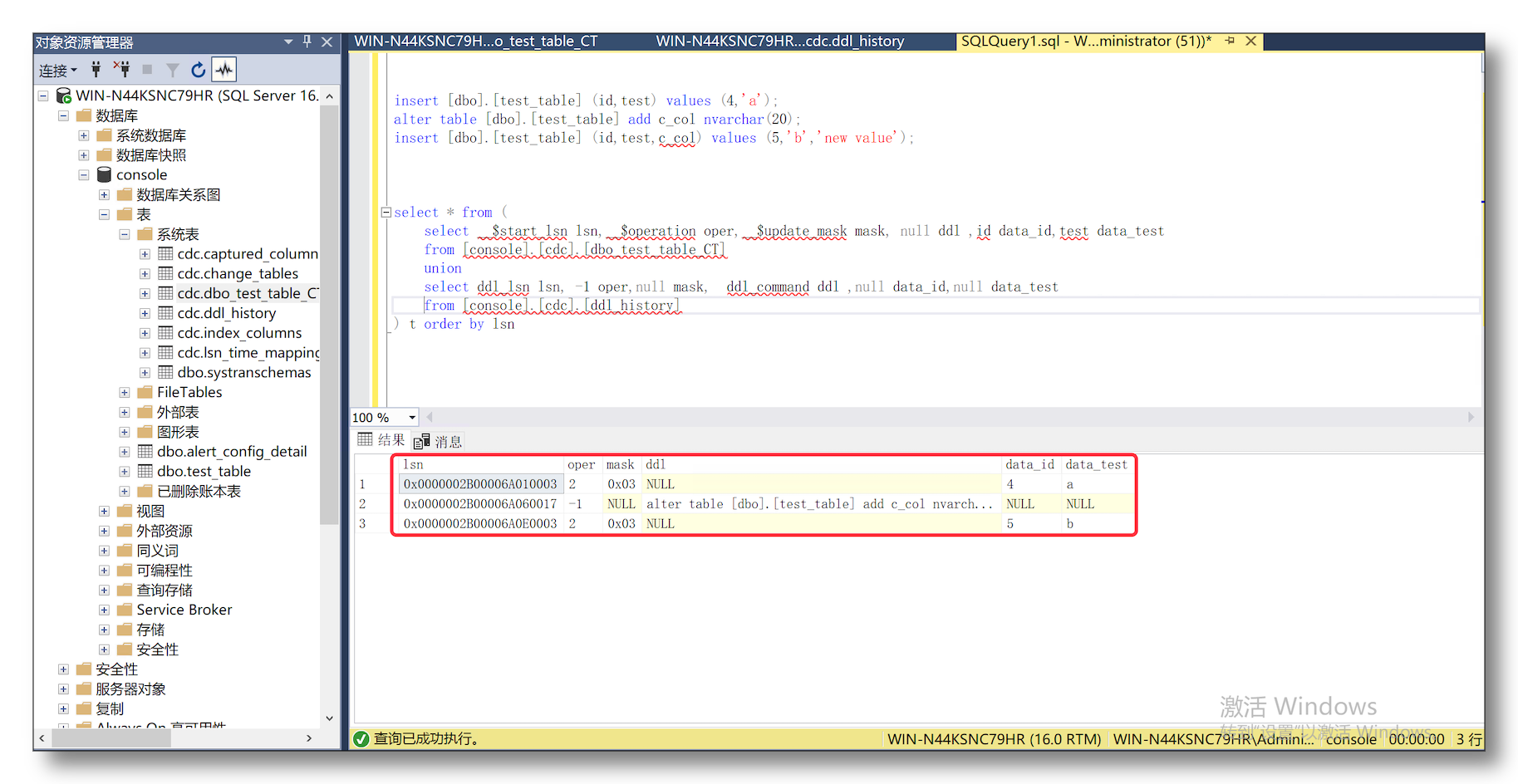
Task: Click the WIN-N44KSNC79HR server icon in tree
Action: click(63, 96)
